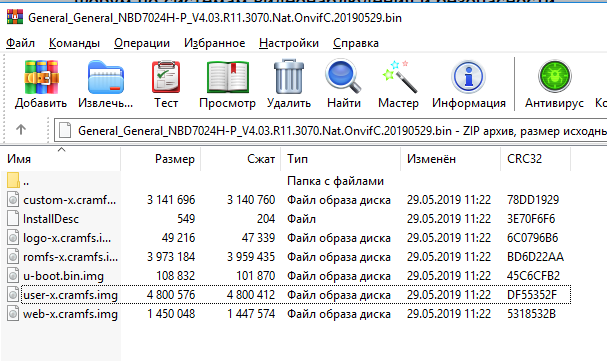Sort by Тип column header

(x=341, y=159)
